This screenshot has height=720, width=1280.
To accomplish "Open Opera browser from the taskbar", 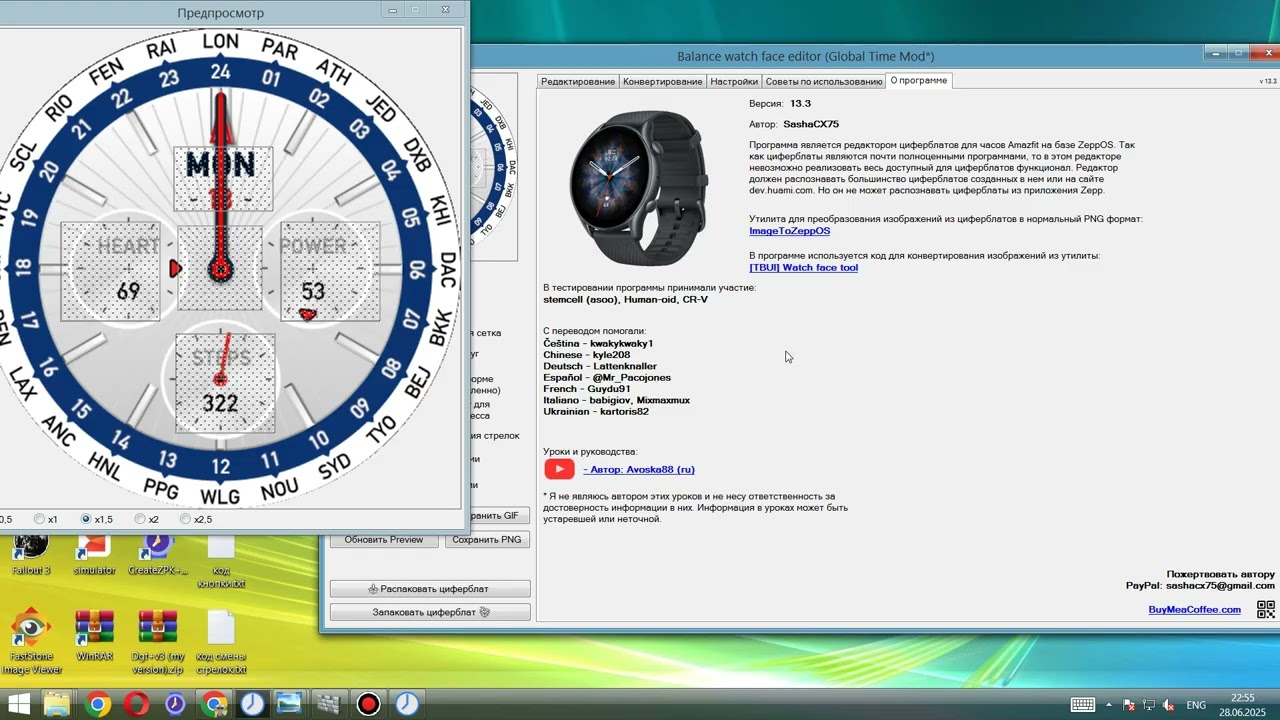I will (136, 704).
